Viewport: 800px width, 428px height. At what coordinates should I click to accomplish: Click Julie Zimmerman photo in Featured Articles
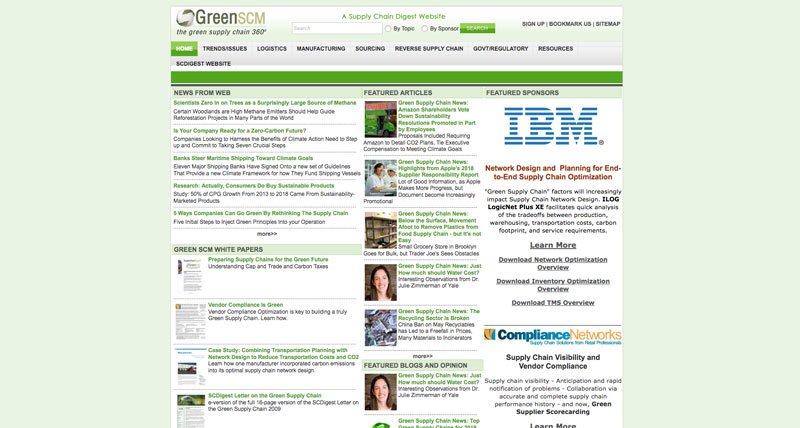coord(381,282)
